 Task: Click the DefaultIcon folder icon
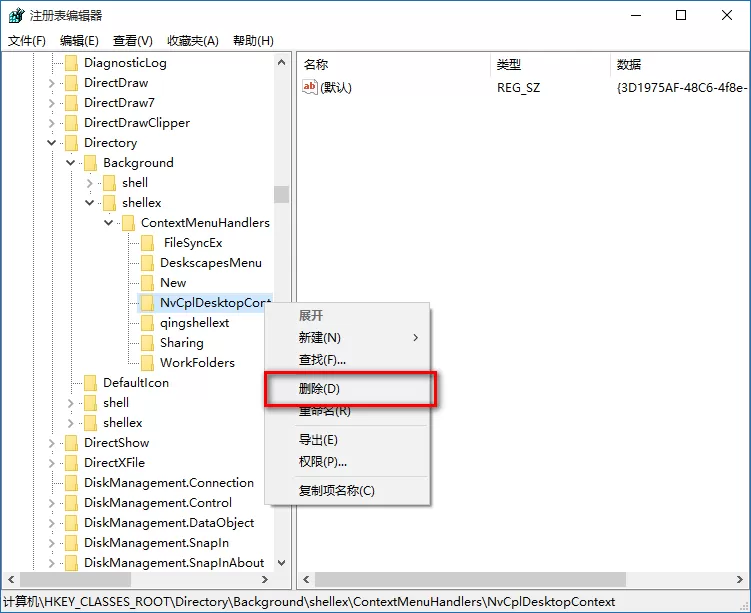point(91,383)
